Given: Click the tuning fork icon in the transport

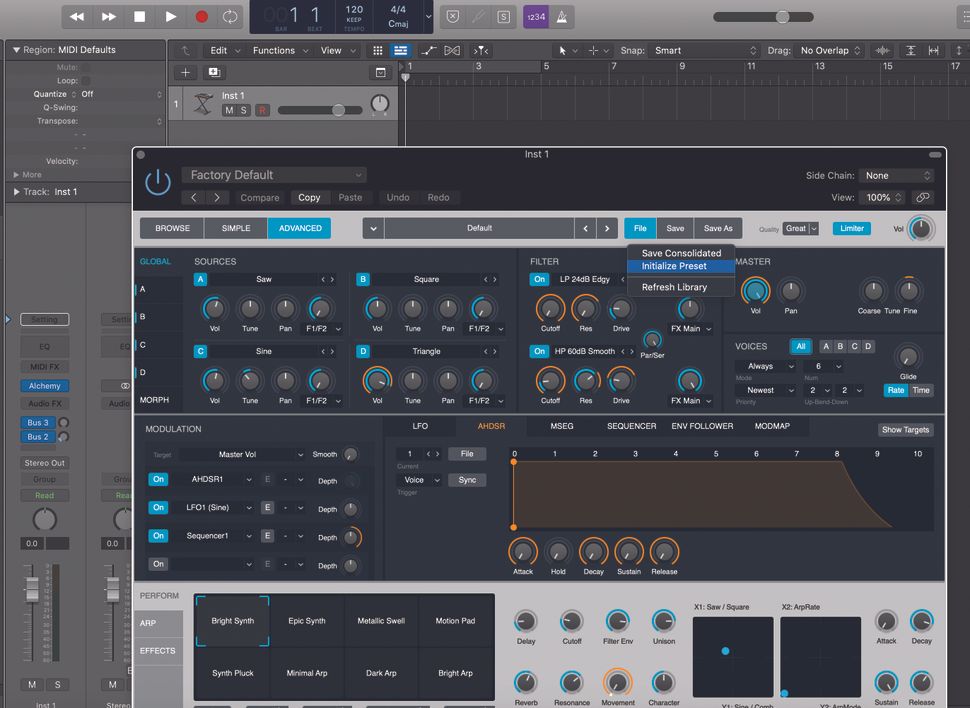Looking at the screenshot, I should click(477, 16).
